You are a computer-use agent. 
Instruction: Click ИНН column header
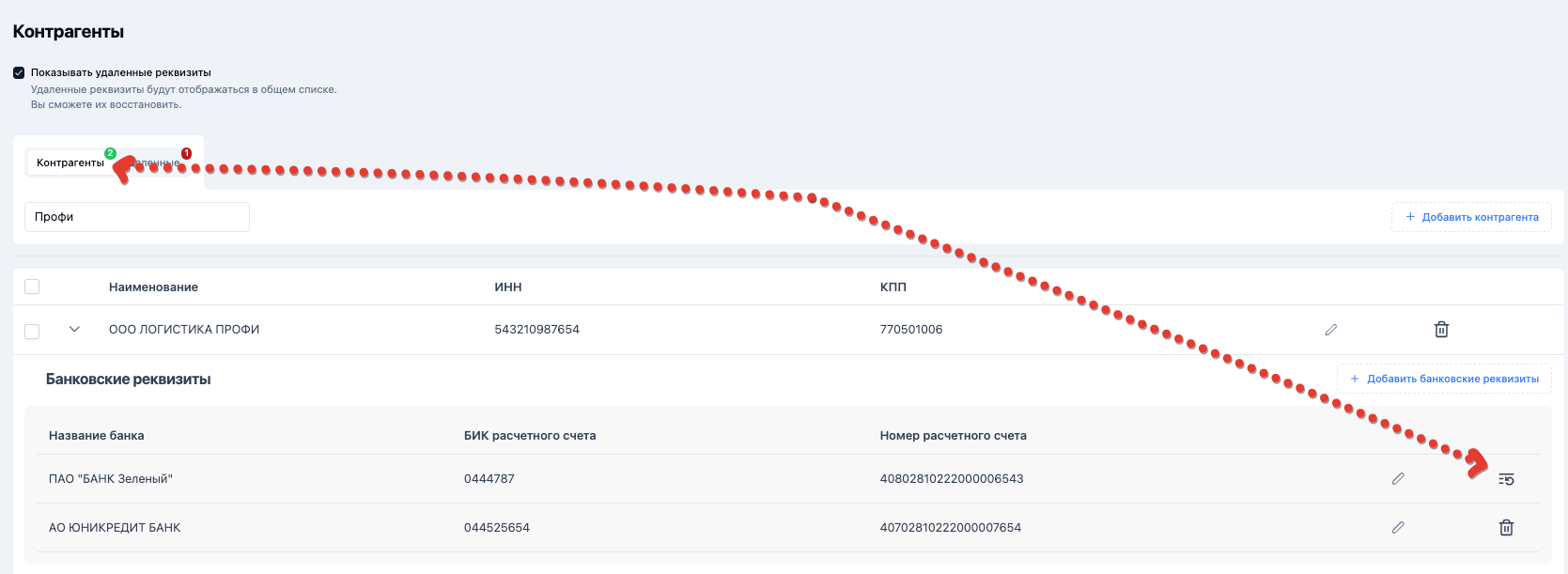coord(508,287)
